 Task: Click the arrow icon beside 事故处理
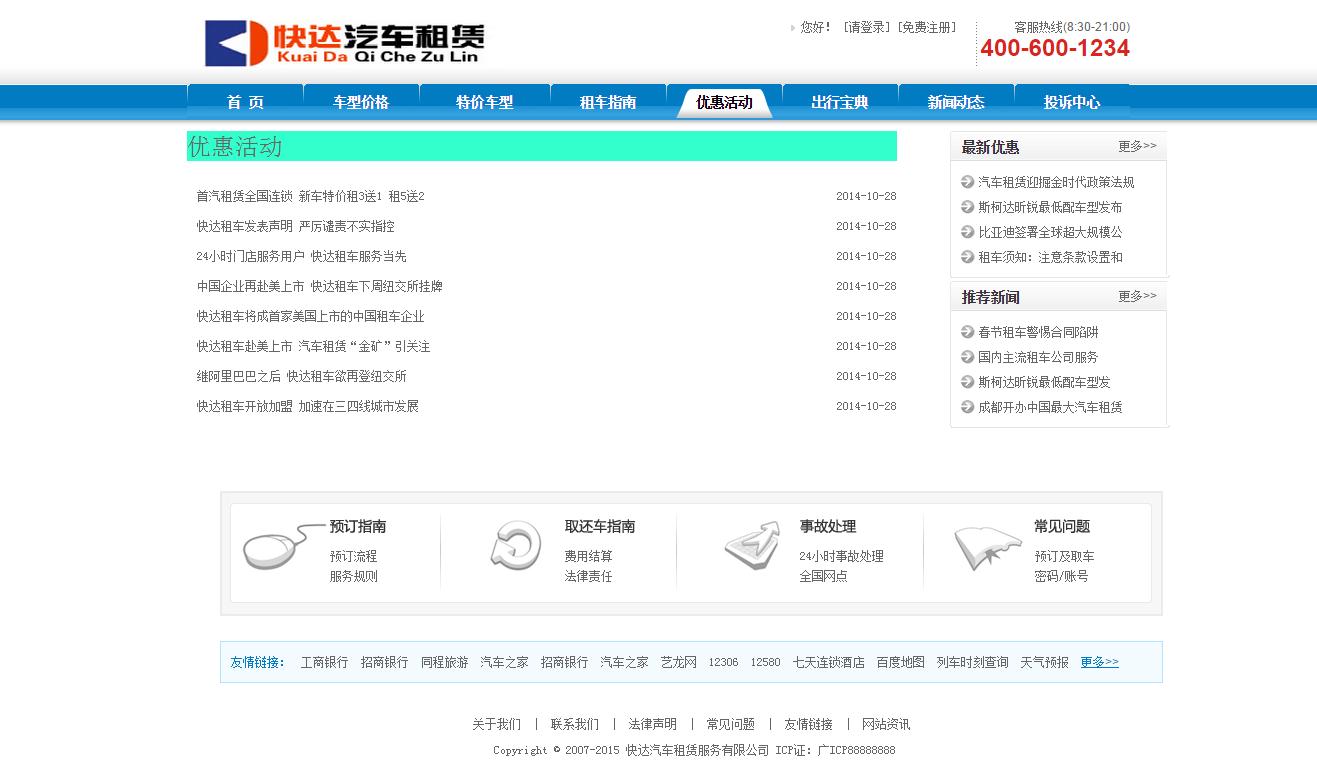752,545
